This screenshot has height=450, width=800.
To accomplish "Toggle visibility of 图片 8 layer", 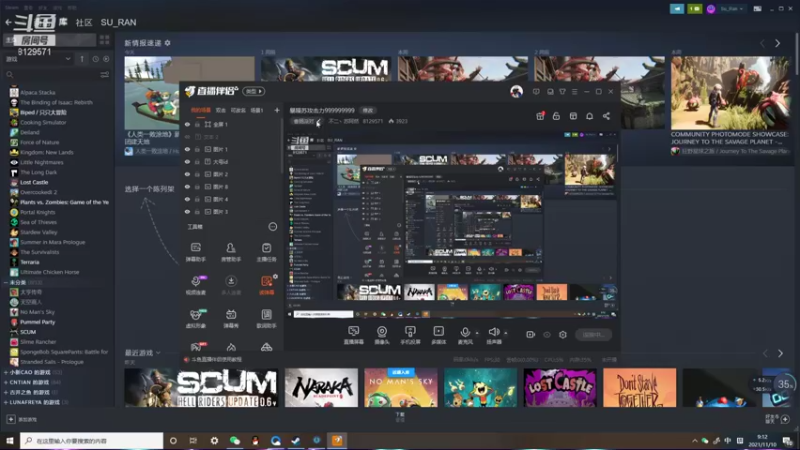I will pos(187,187).
